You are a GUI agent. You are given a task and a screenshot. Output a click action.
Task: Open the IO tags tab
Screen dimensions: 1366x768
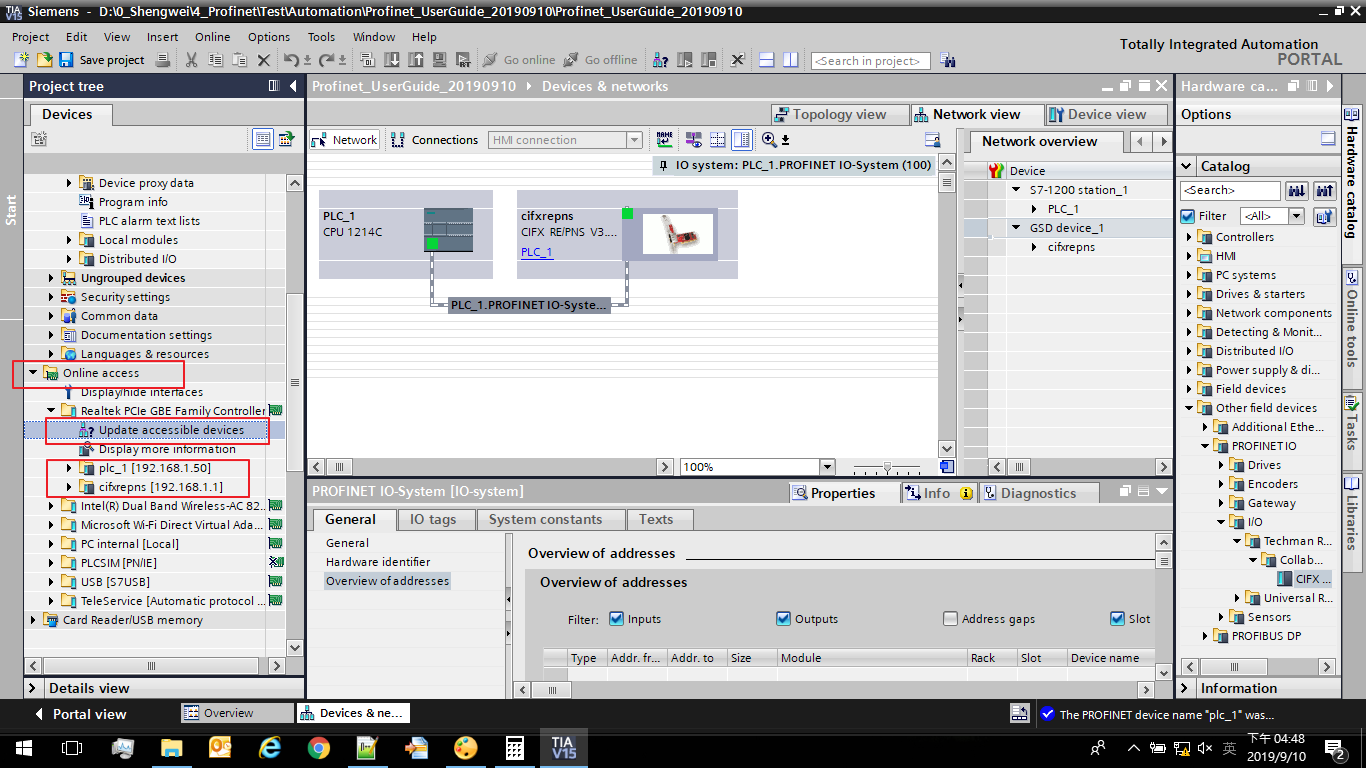point(433,519)
